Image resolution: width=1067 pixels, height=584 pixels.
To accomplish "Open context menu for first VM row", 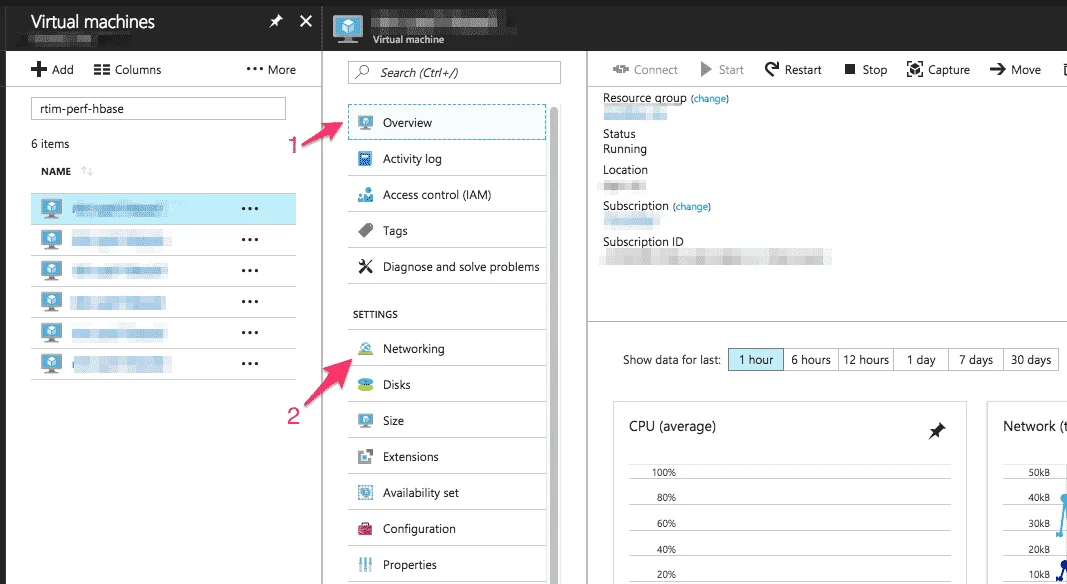I will tap(250, 209).
